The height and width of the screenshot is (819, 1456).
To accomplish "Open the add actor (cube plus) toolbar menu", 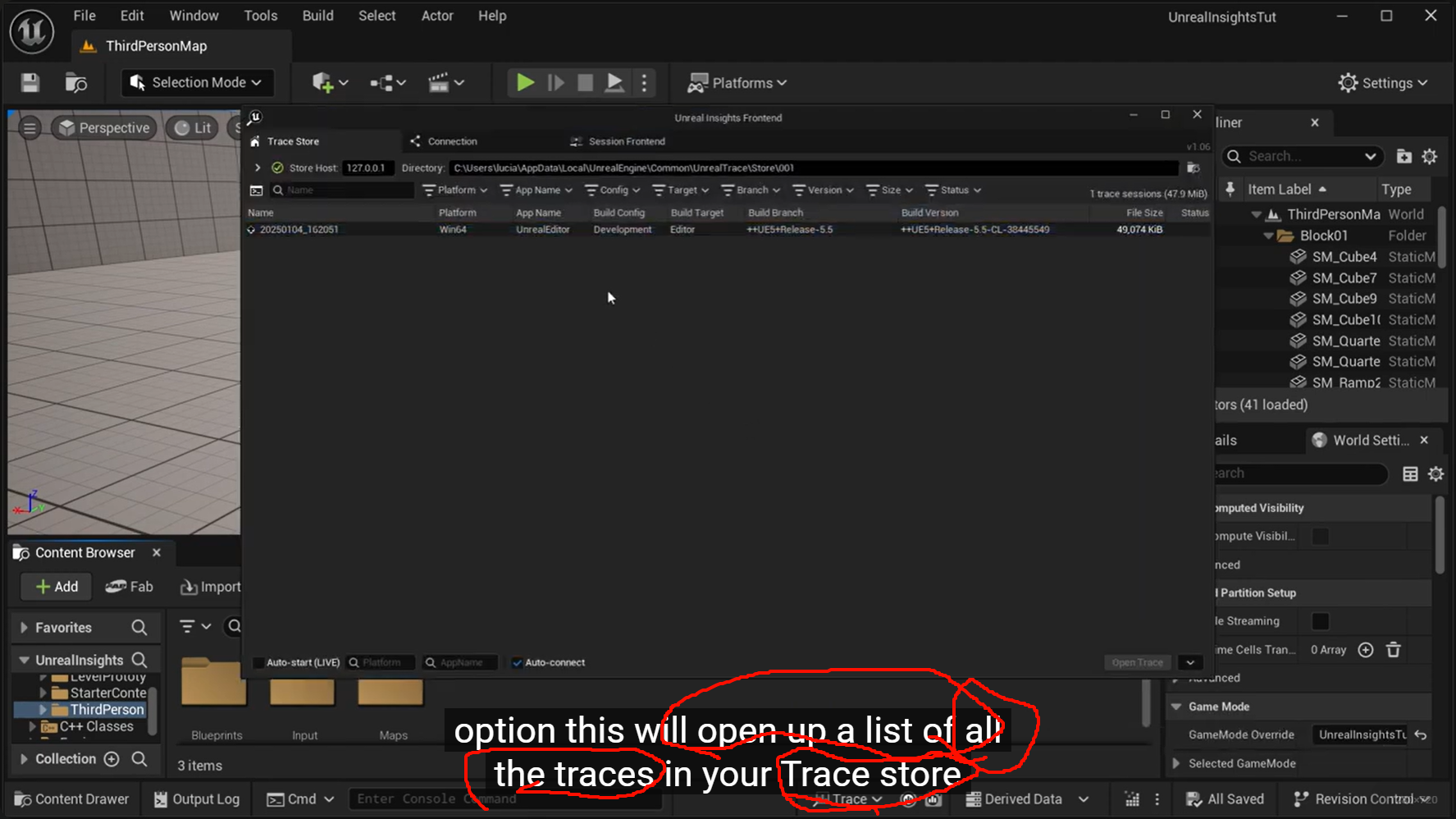I will [330, 83].
